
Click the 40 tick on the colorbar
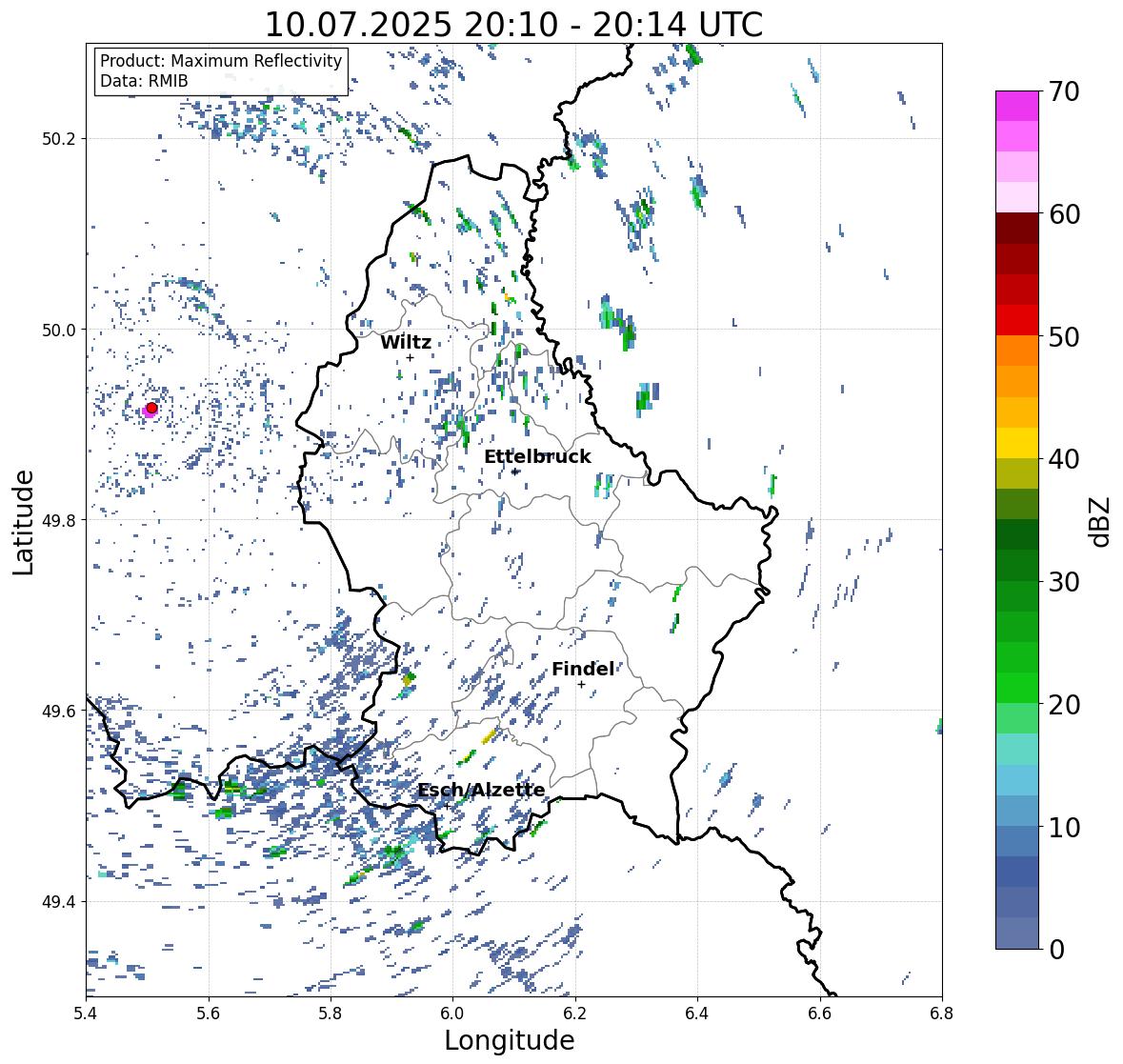(x=1063, y=459)
